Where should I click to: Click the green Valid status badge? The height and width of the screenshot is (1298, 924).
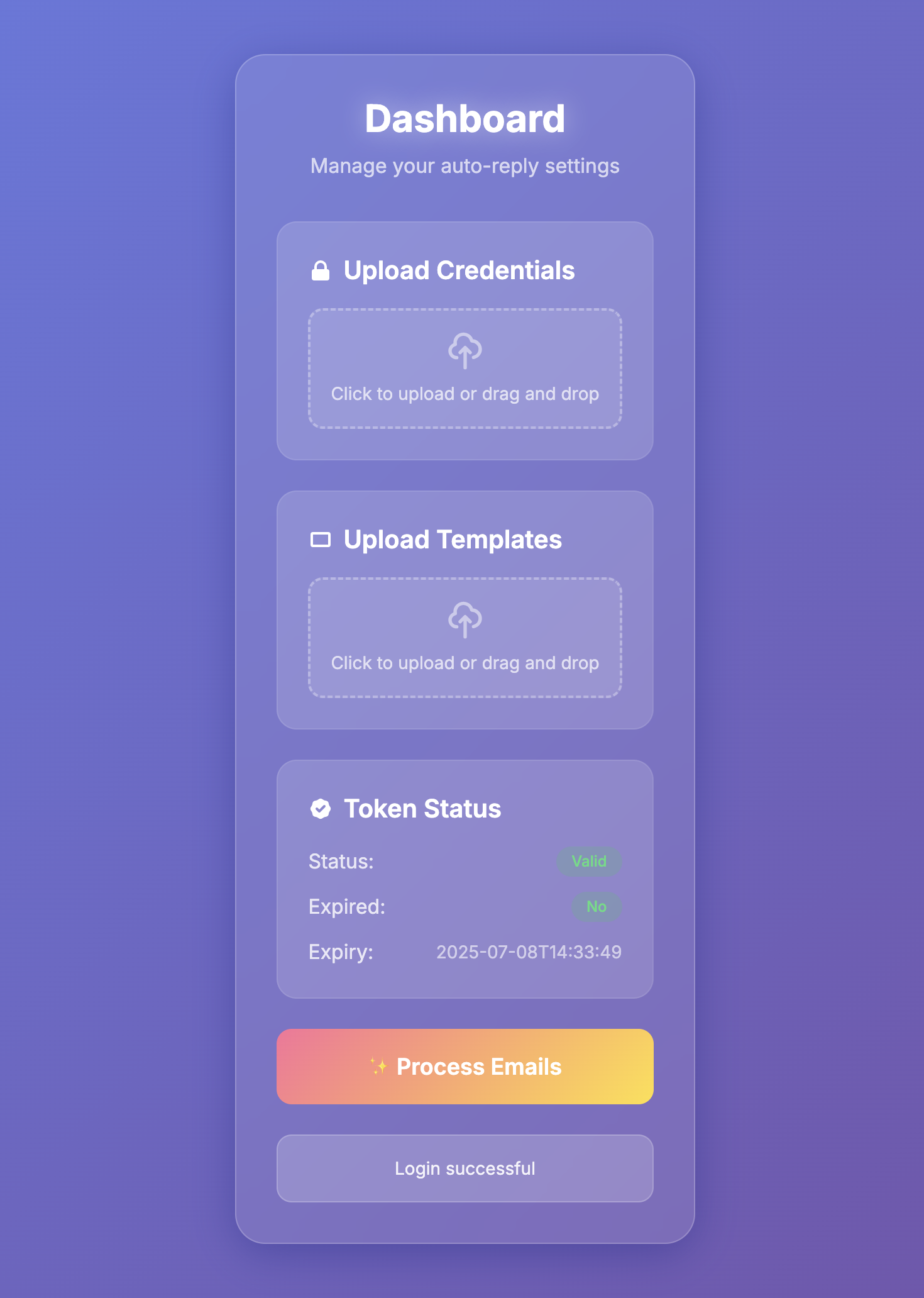[589, 862]
